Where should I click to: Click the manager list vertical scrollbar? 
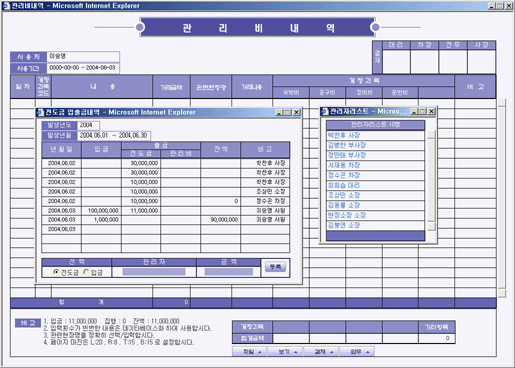(431, 180)
